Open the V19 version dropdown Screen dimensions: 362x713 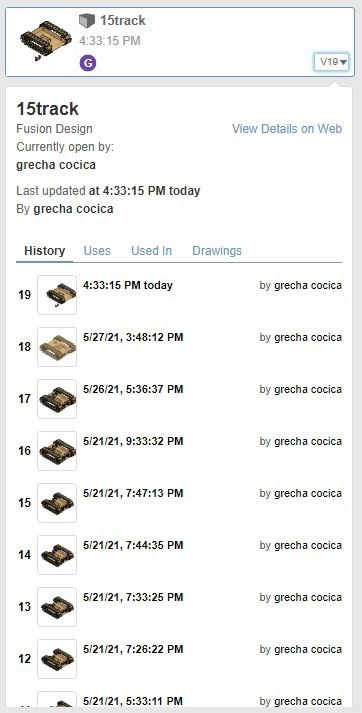332,62
